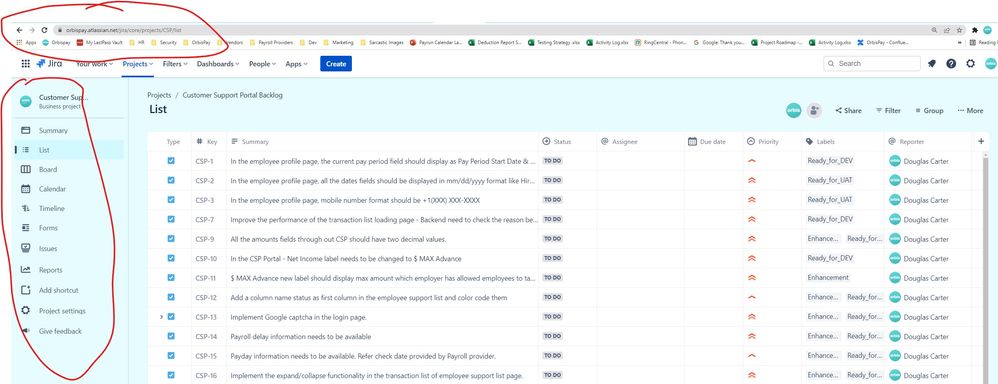The height and width of the screenshot is (384, 998).
Task: Open the CSP-14 issue key link
Action: click(206, 336)
